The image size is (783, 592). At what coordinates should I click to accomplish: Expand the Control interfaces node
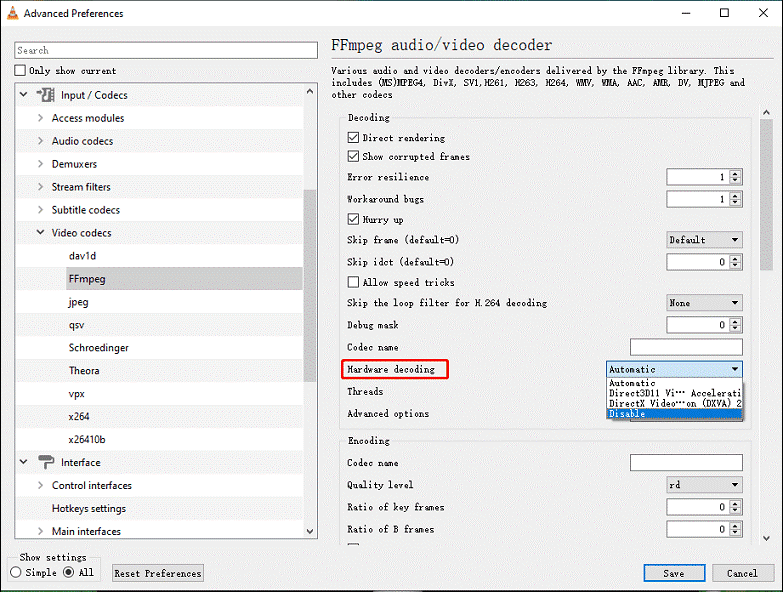tap(40, 485)
